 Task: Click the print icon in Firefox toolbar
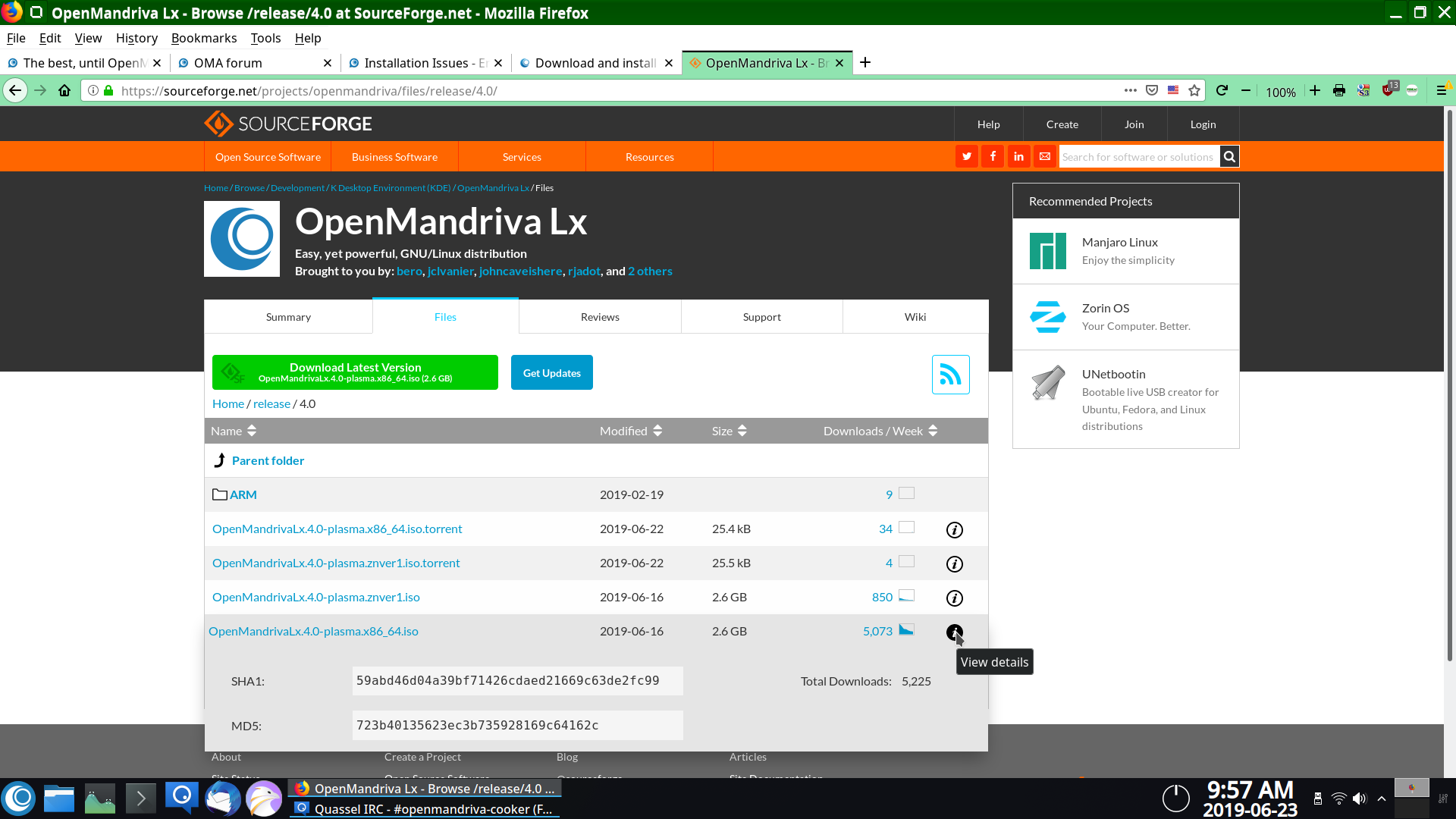[x=1339, y=91]
